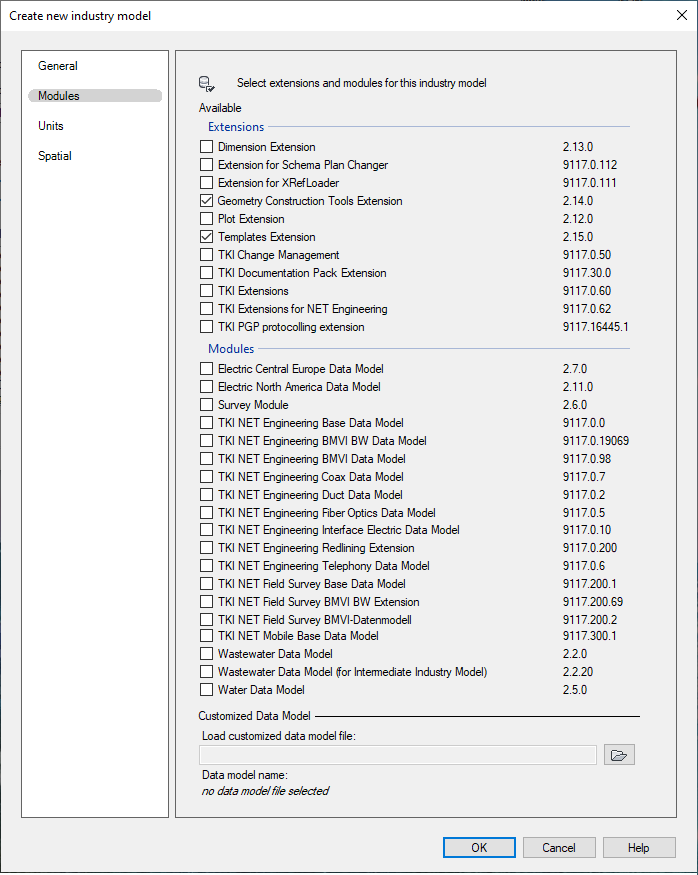The height and width of the screenshot is (875, 698).
Task: Enable Wastewater Data Model for Intermediate Industry Model
Action: pyautogui.click(x=206, y=672)
